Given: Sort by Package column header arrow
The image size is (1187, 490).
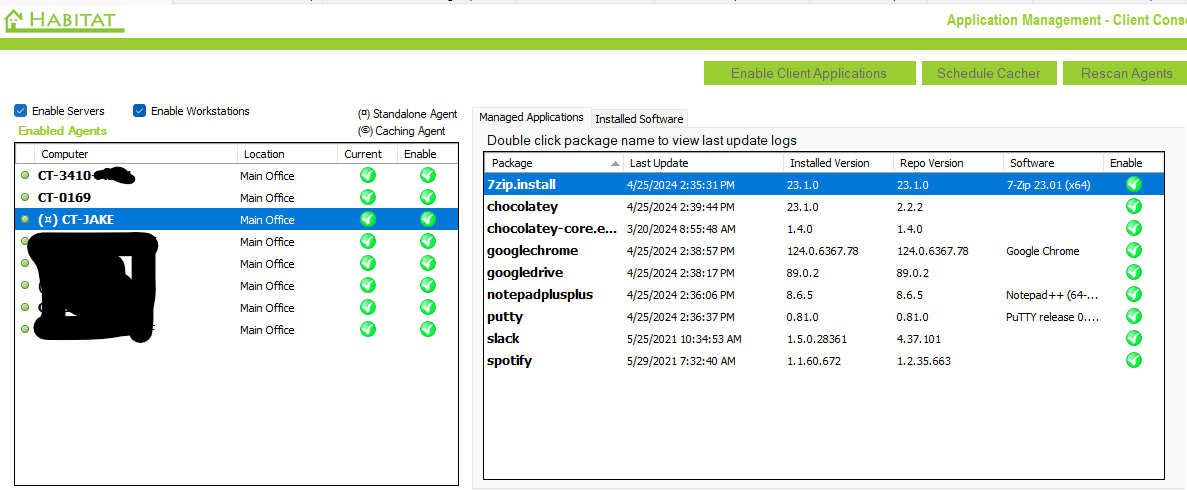Looking at the screenshot, I should click(x=615, y=163).
